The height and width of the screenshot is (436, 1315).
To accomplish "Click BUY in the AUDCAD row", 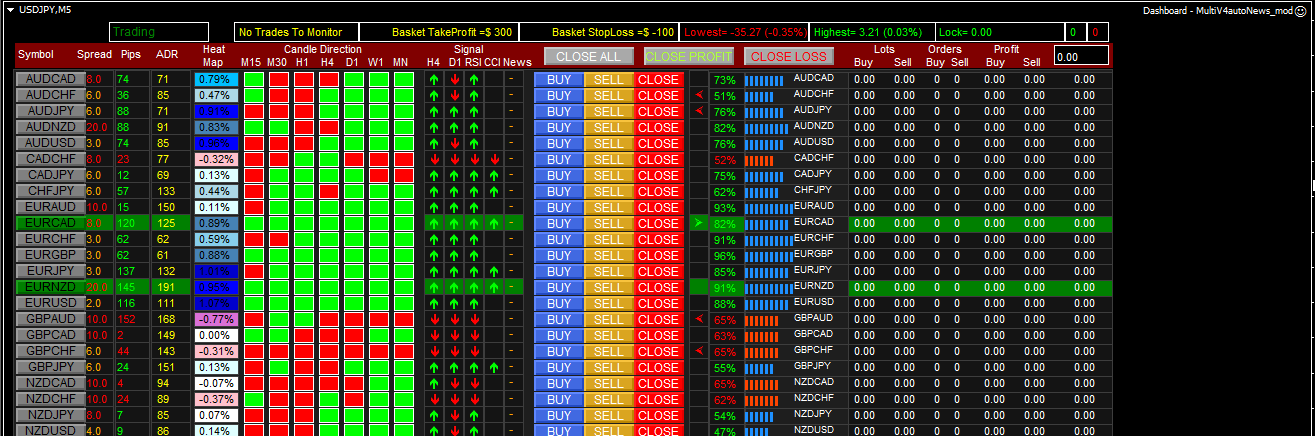I will tap(558, 79).
